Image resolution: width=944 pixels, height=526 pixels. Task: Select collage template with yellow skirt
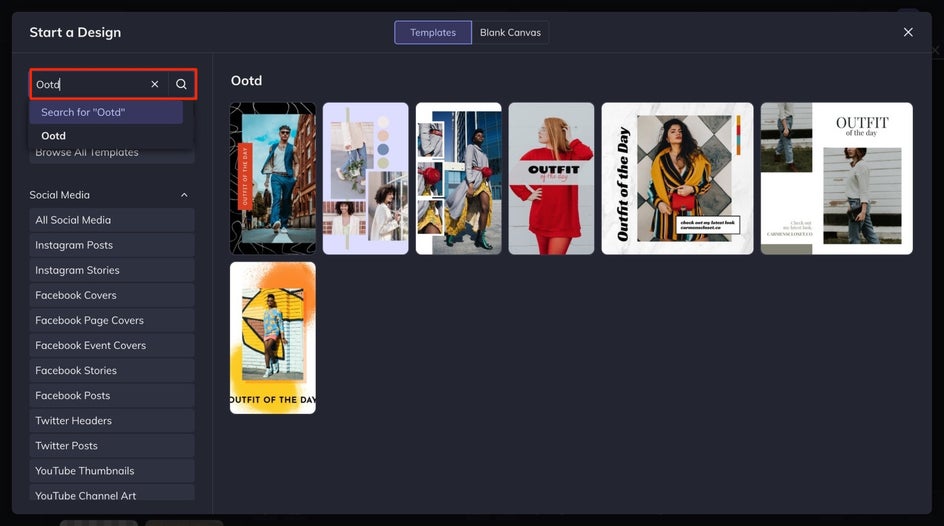point(458,178)
